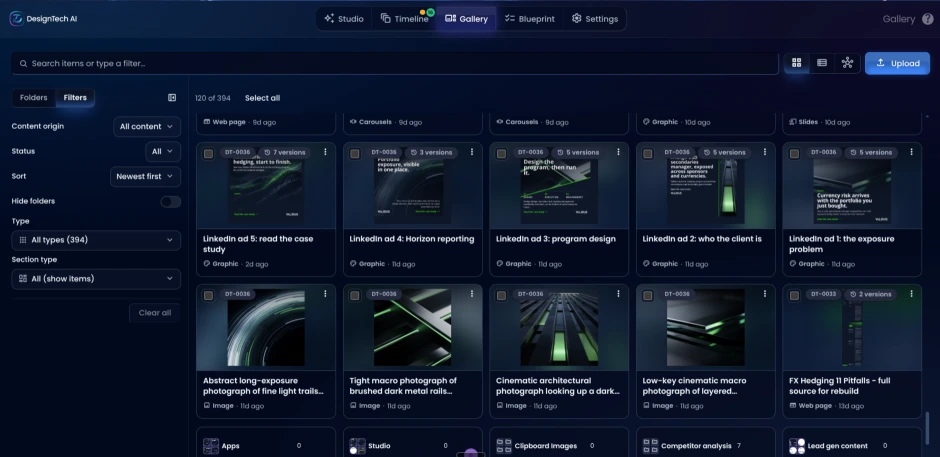Image resolution: width=940 pixels, height=457 pixels.
Task: Check the Abstract long-exposure image checkbox
Action: click(208, 296)
